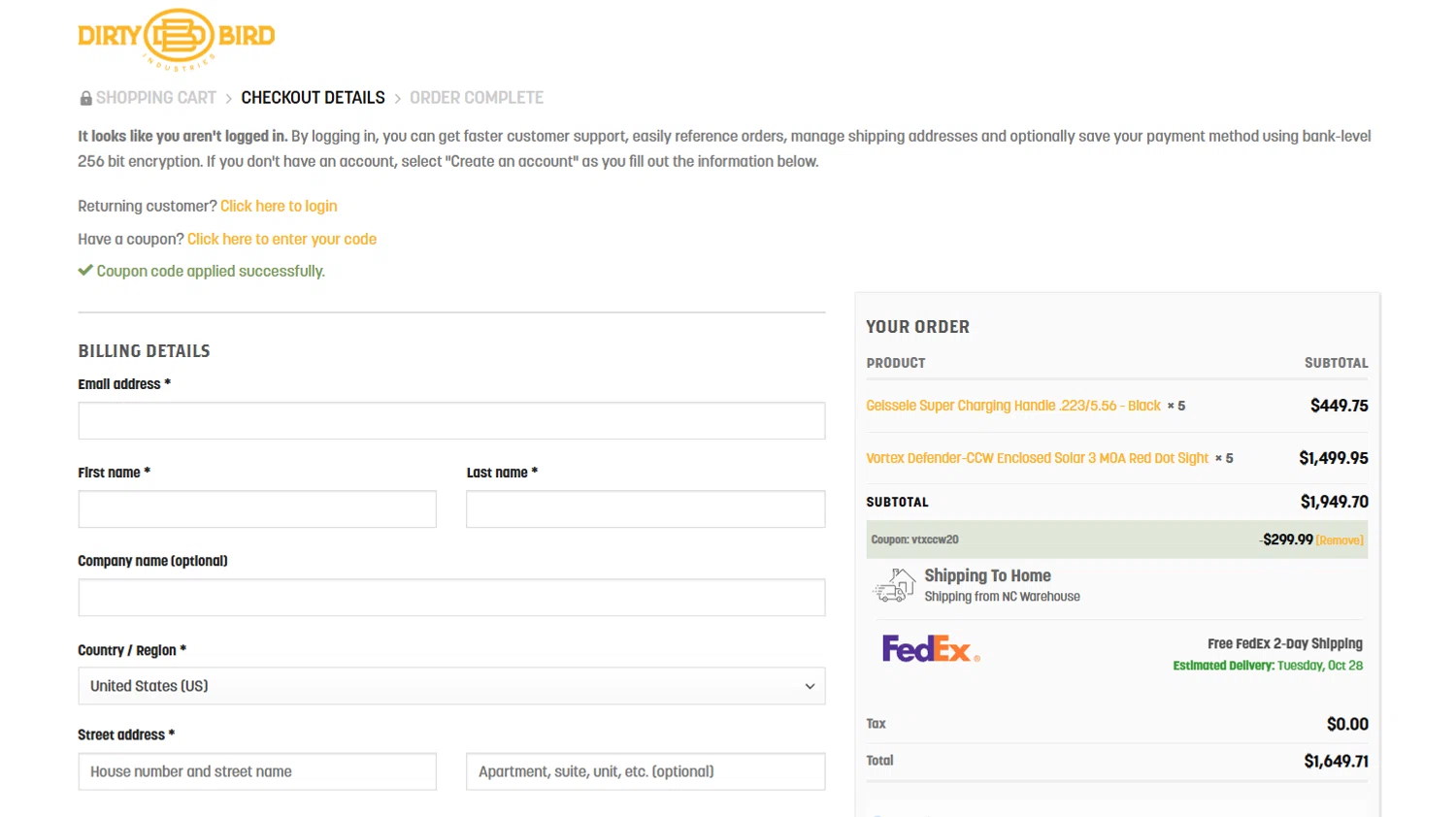Screen dimensions: 1456x817
Task: Focus the First name field
Action: coord(257,509)
